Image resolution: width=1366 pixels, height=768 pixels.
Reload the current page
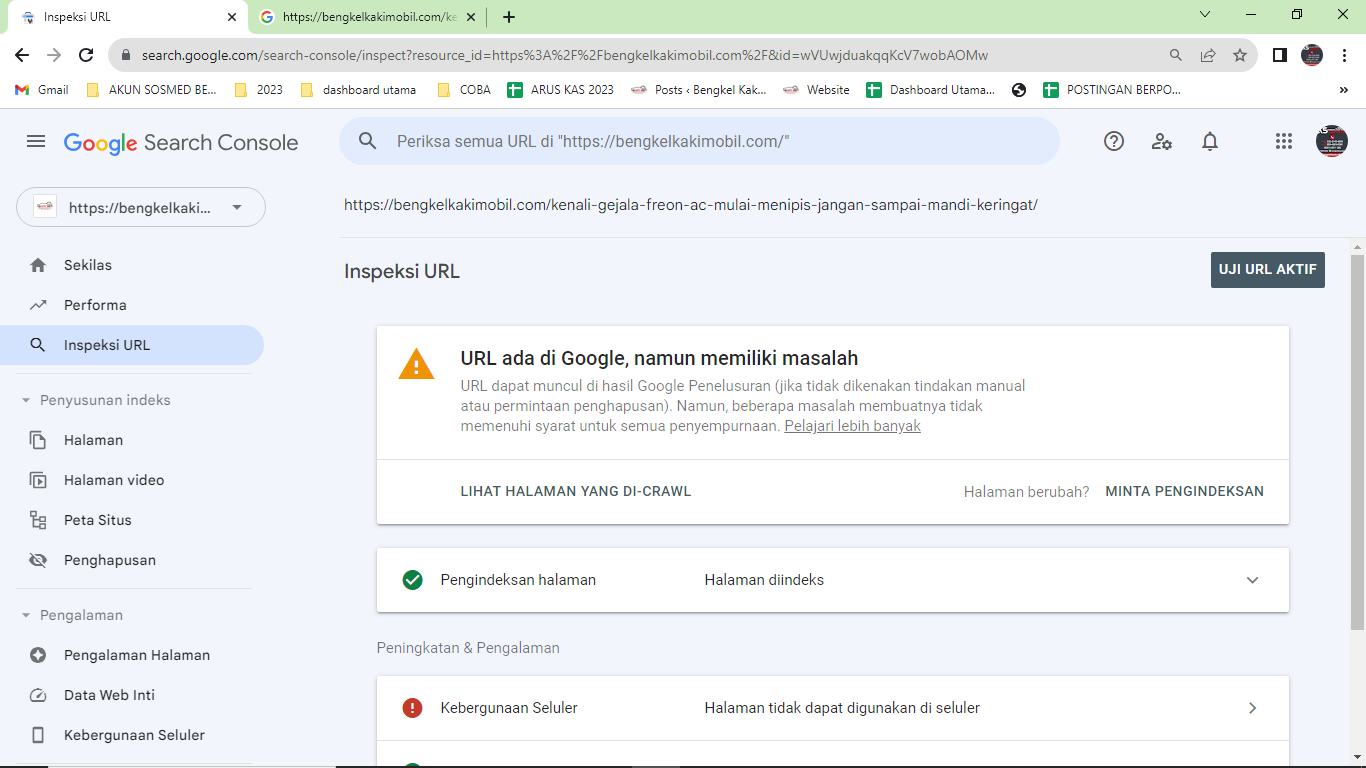pos(86,55)
